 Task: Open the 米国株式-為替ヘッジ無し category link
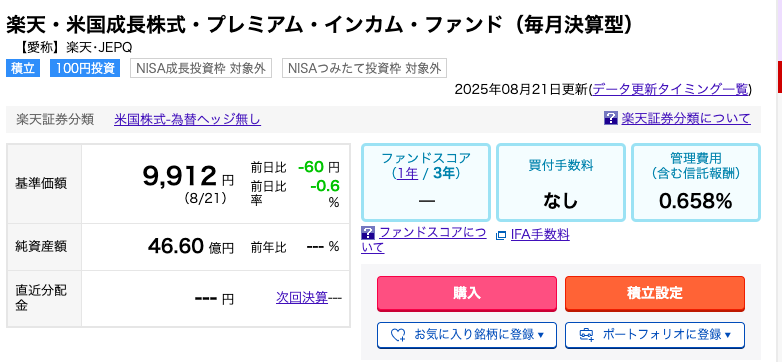pyautogui.click(x=187, y=120)
